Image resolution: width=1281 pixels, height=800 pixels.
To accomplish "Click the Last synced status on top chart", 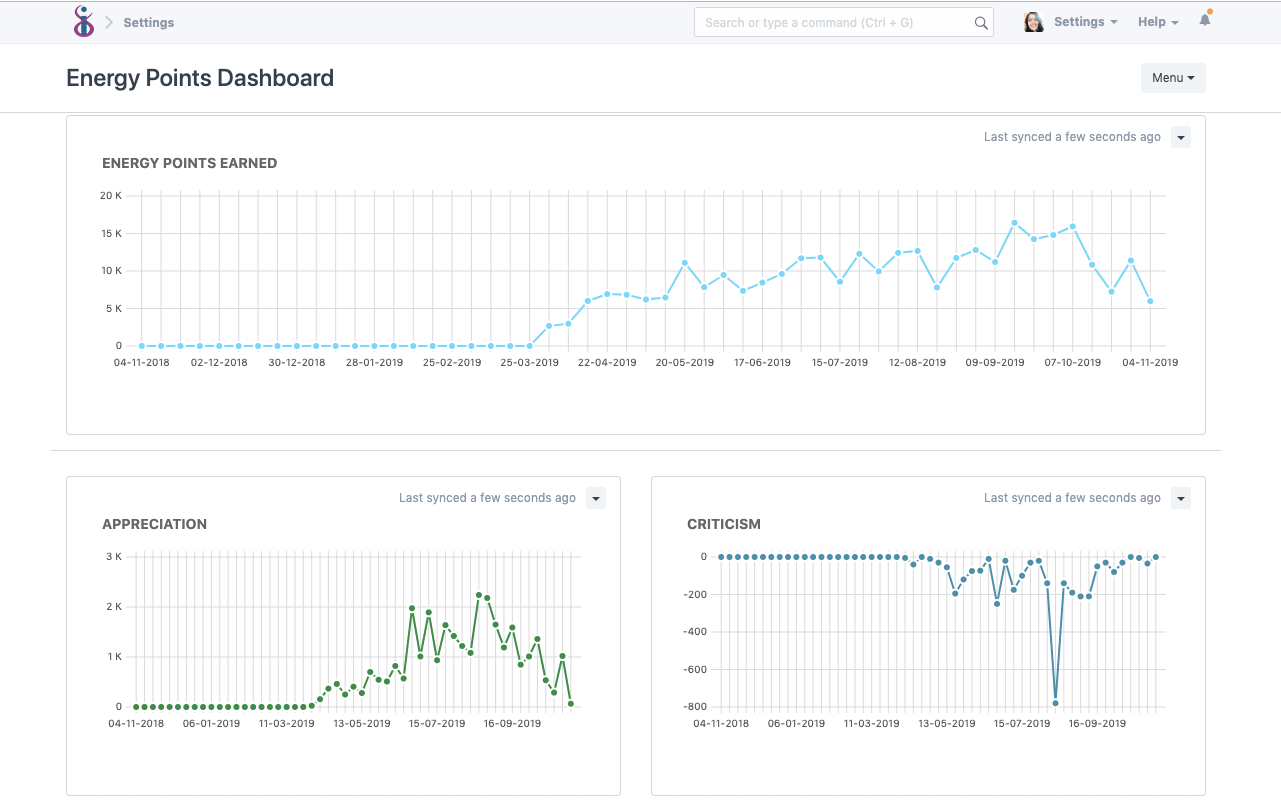I will pos(1071,137).
